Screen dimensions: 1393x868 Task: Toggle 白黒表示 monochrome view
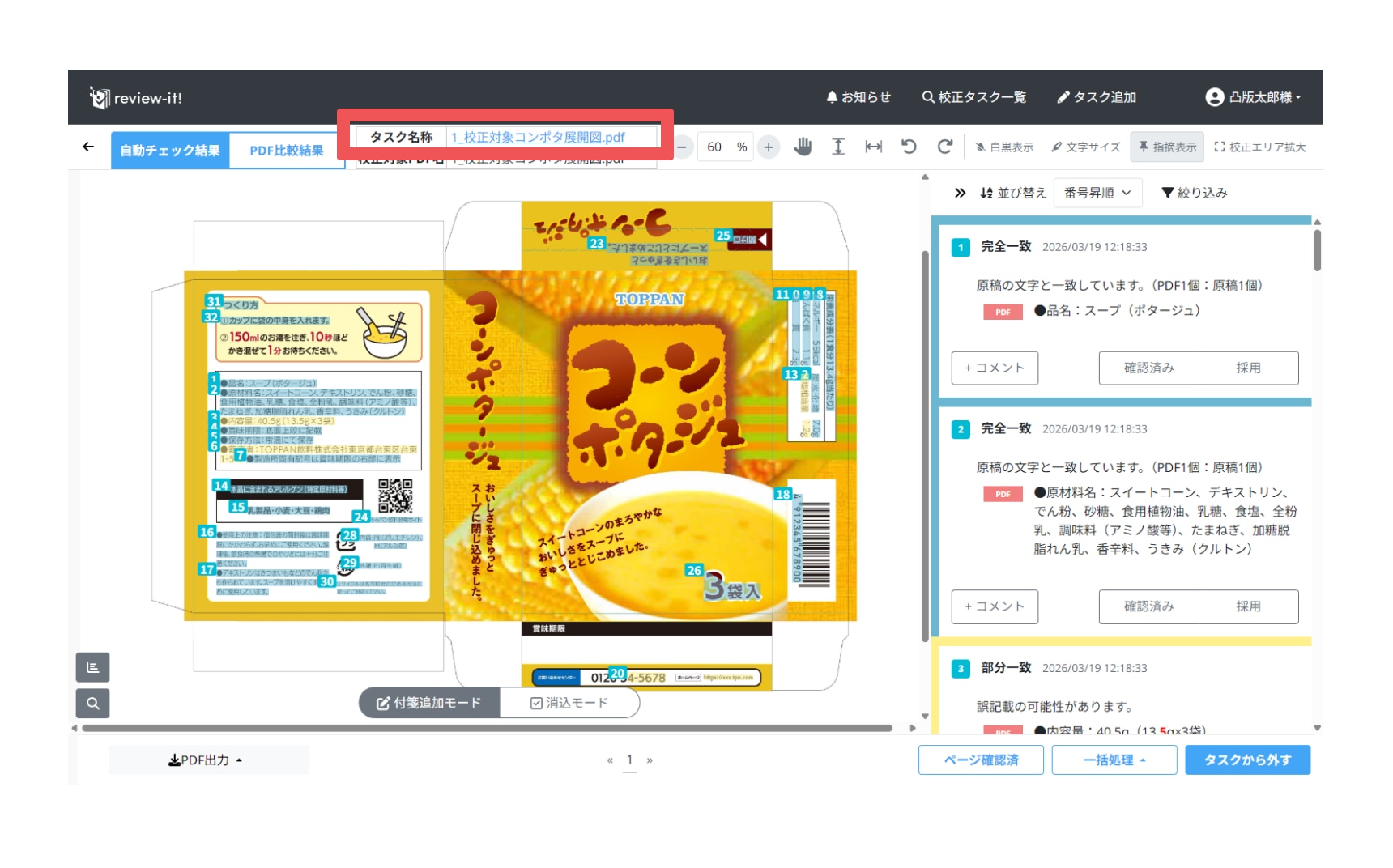[x=1004, y=147]
